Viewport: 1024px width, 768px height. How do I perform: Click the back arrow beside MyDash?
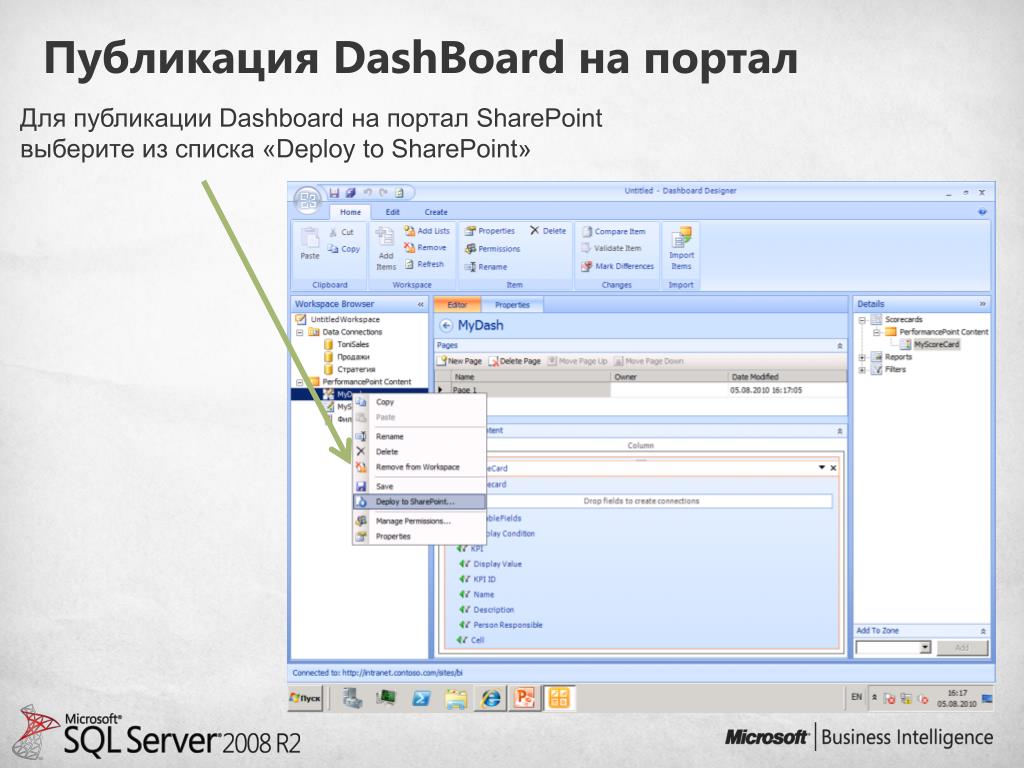click(x=446, y=325)
